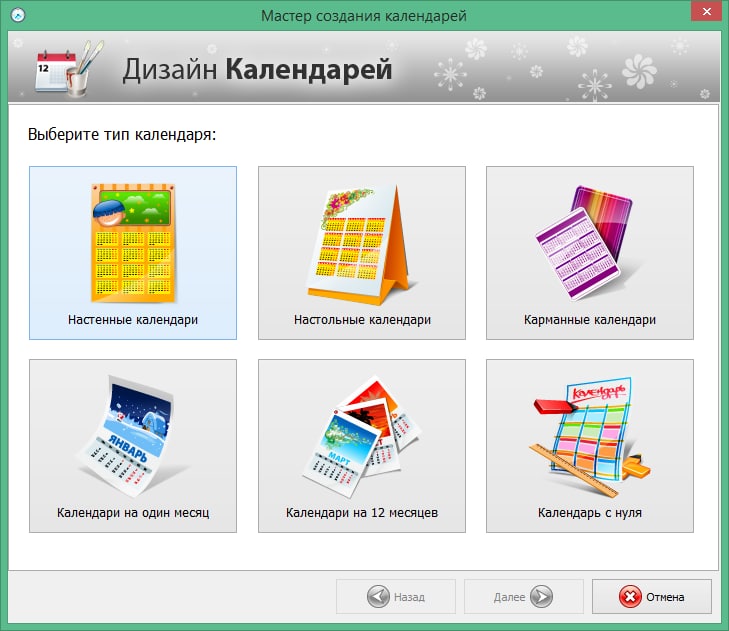
Task: Go back with the Назад button
Action: point(396,596)
